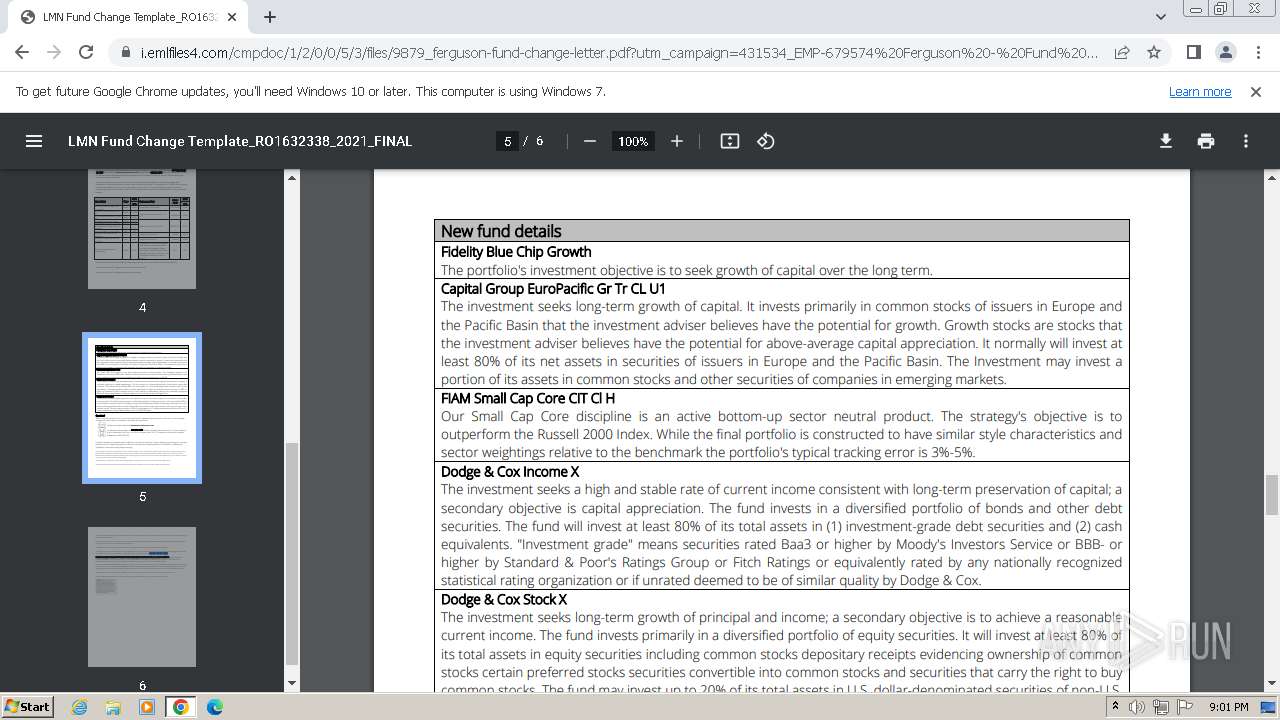Screen dimensions: 1280x720
Task: Go back to the previous page
Action: coord(22,52)
